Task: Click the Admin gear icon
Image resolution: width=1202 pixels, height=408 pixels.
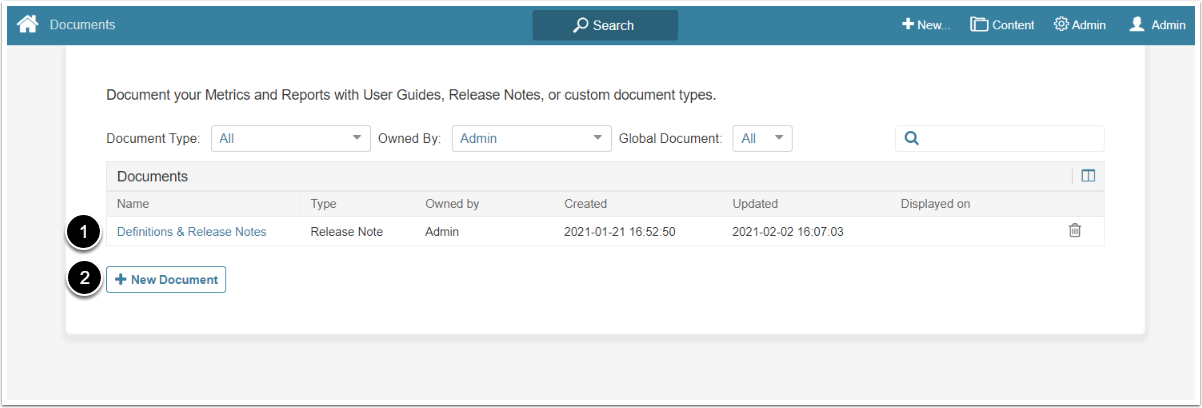Action: 1061,25
